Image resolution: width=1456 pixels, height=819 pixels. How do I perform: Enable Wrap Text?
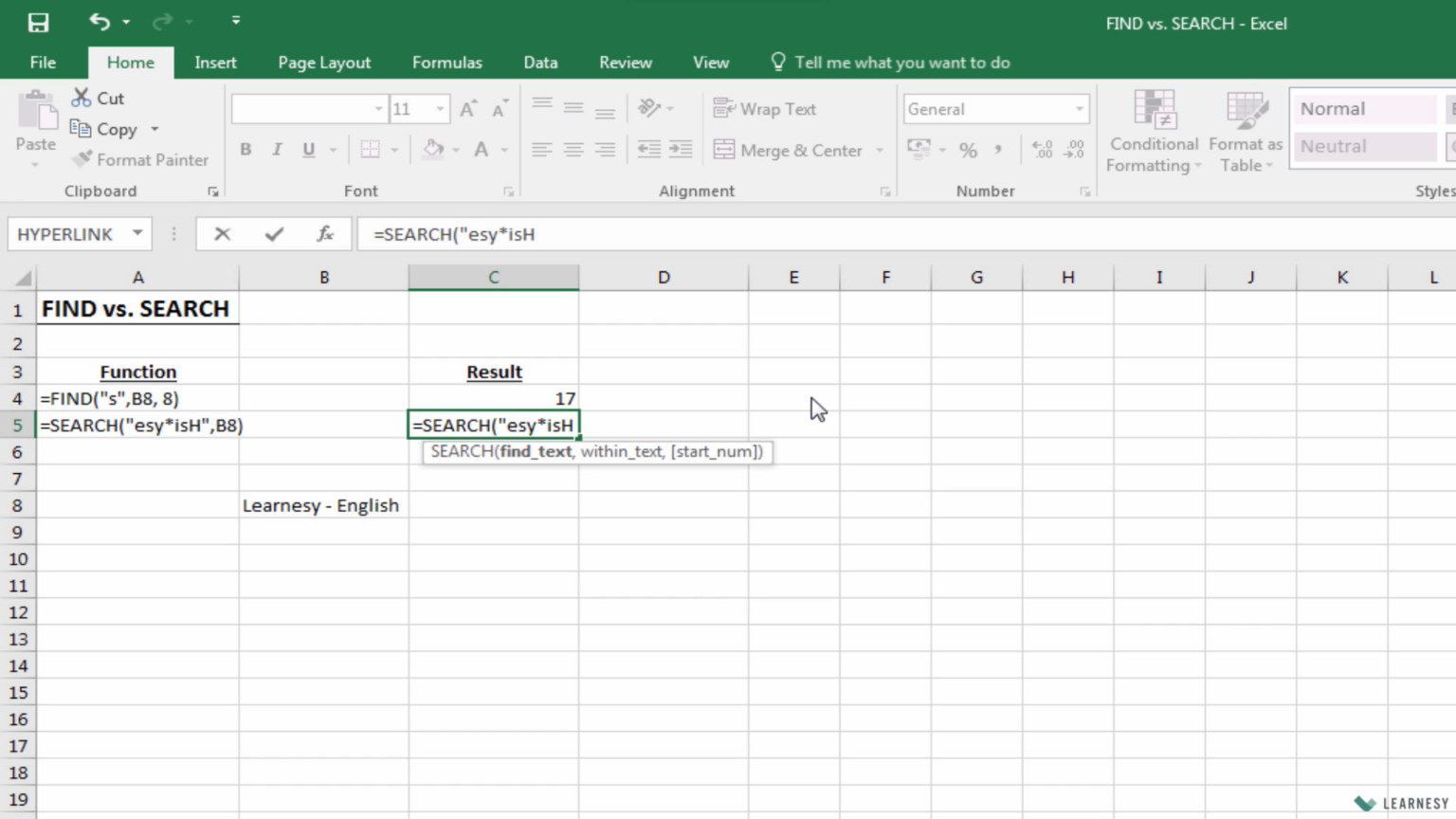coord(764,108)
